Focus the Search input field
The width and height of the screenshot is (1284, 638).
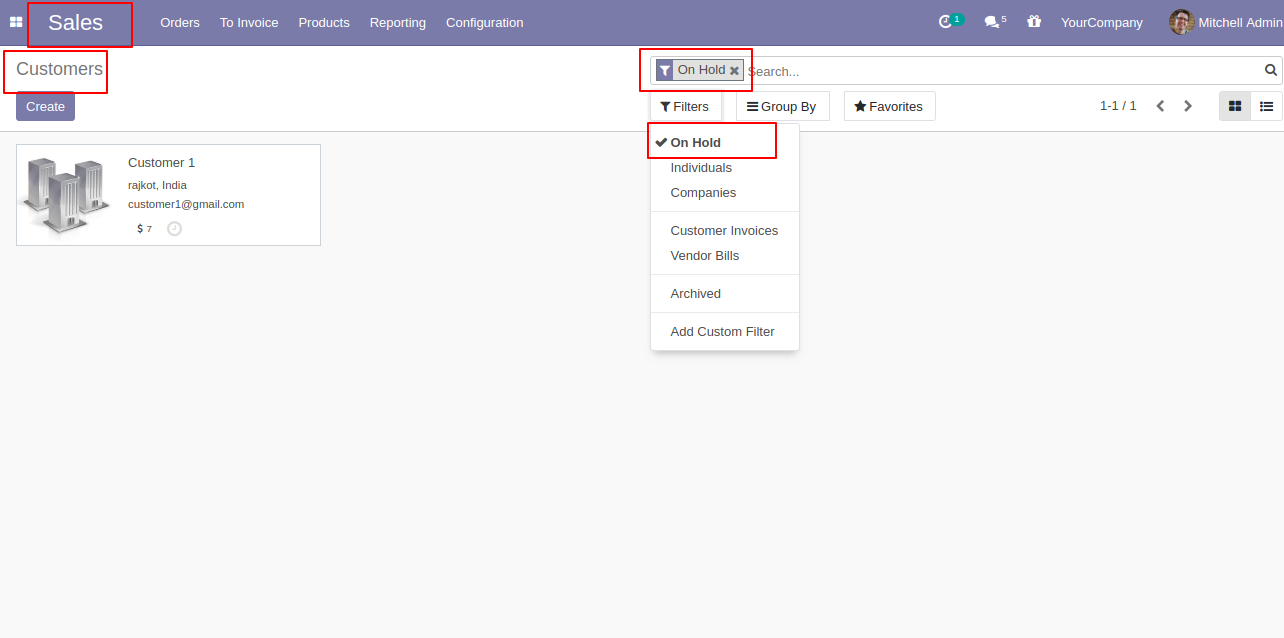coord(1003,71)
